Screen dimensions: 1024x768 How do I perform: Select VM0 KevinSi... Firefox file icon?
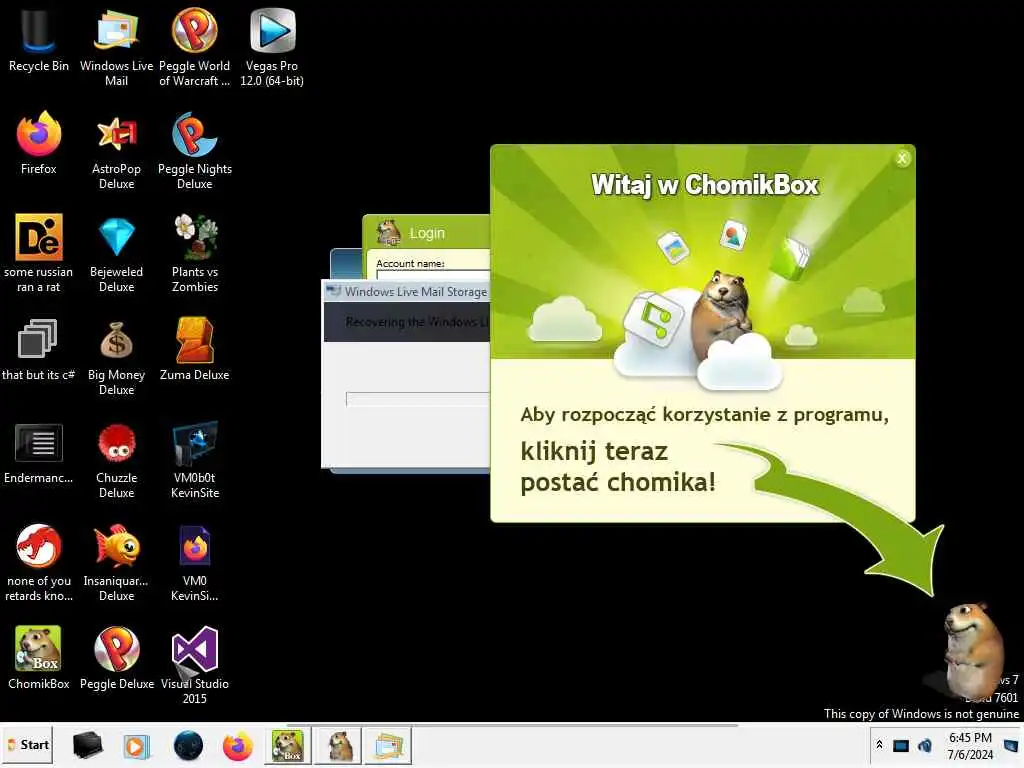point(195,563)
